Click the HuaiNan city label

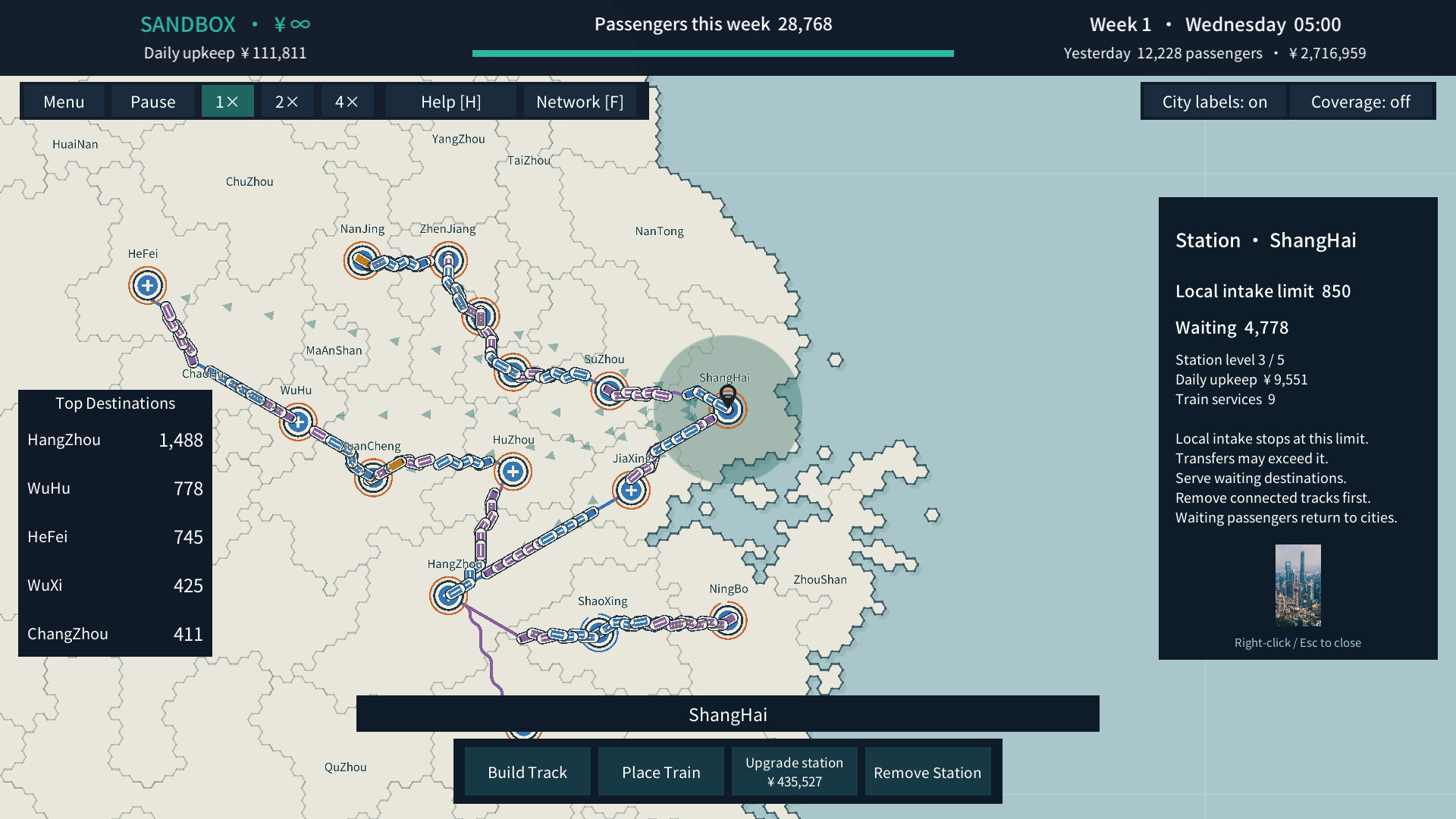pos(75,144)
